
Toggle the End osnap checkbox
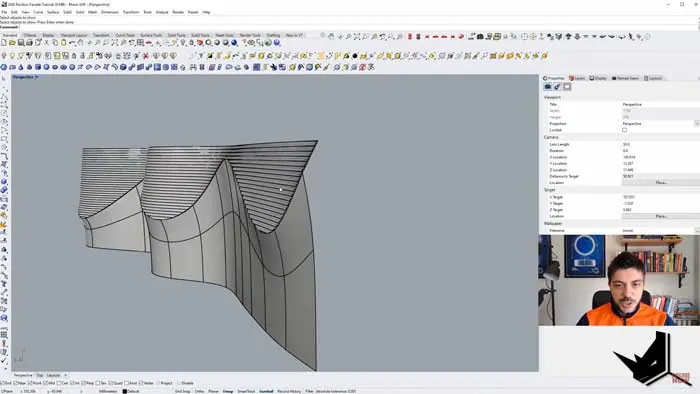[2, 383]
